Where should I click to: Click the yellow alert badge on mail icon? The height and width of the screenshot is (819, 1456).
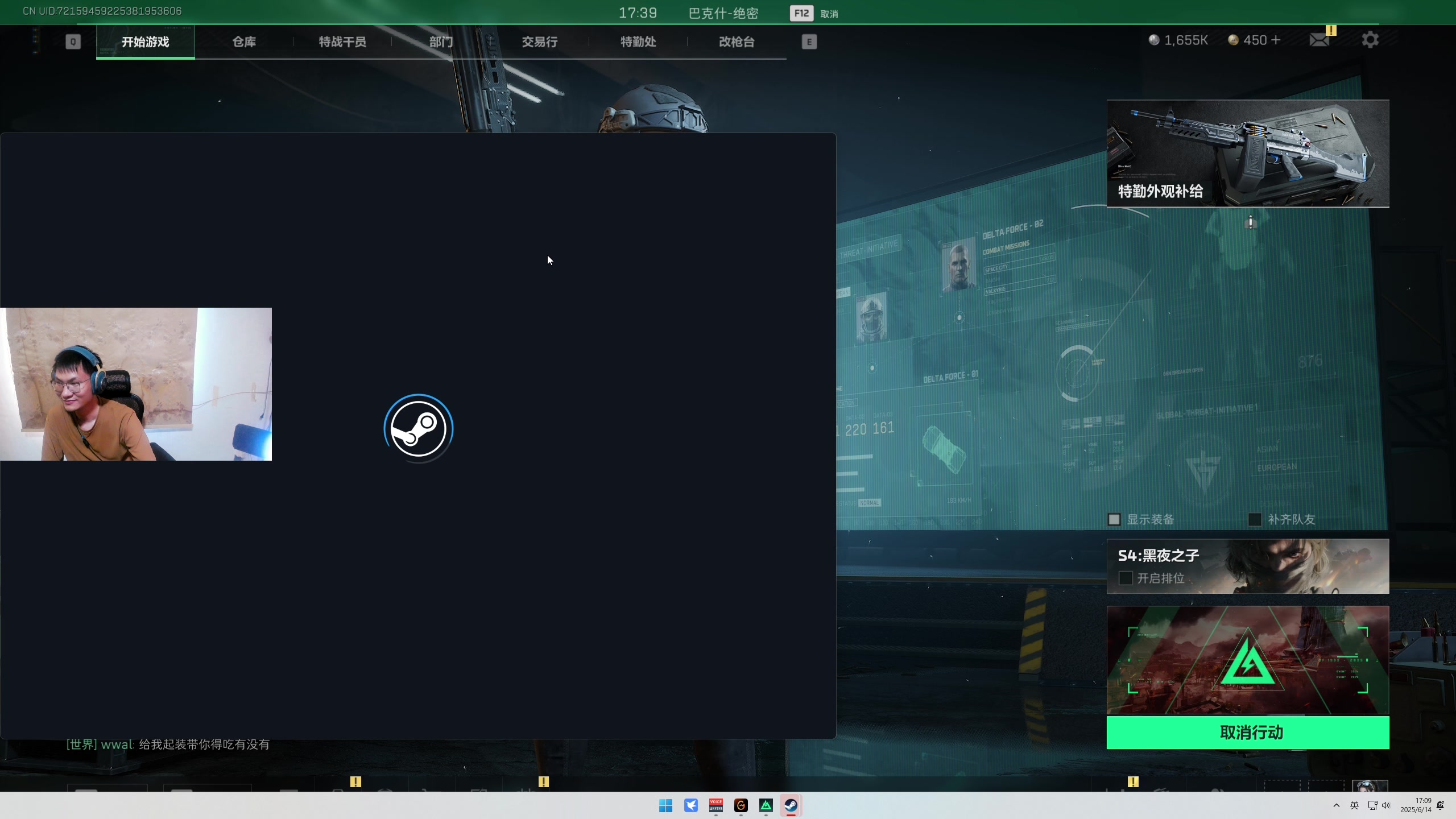[x=1331, y=30]
